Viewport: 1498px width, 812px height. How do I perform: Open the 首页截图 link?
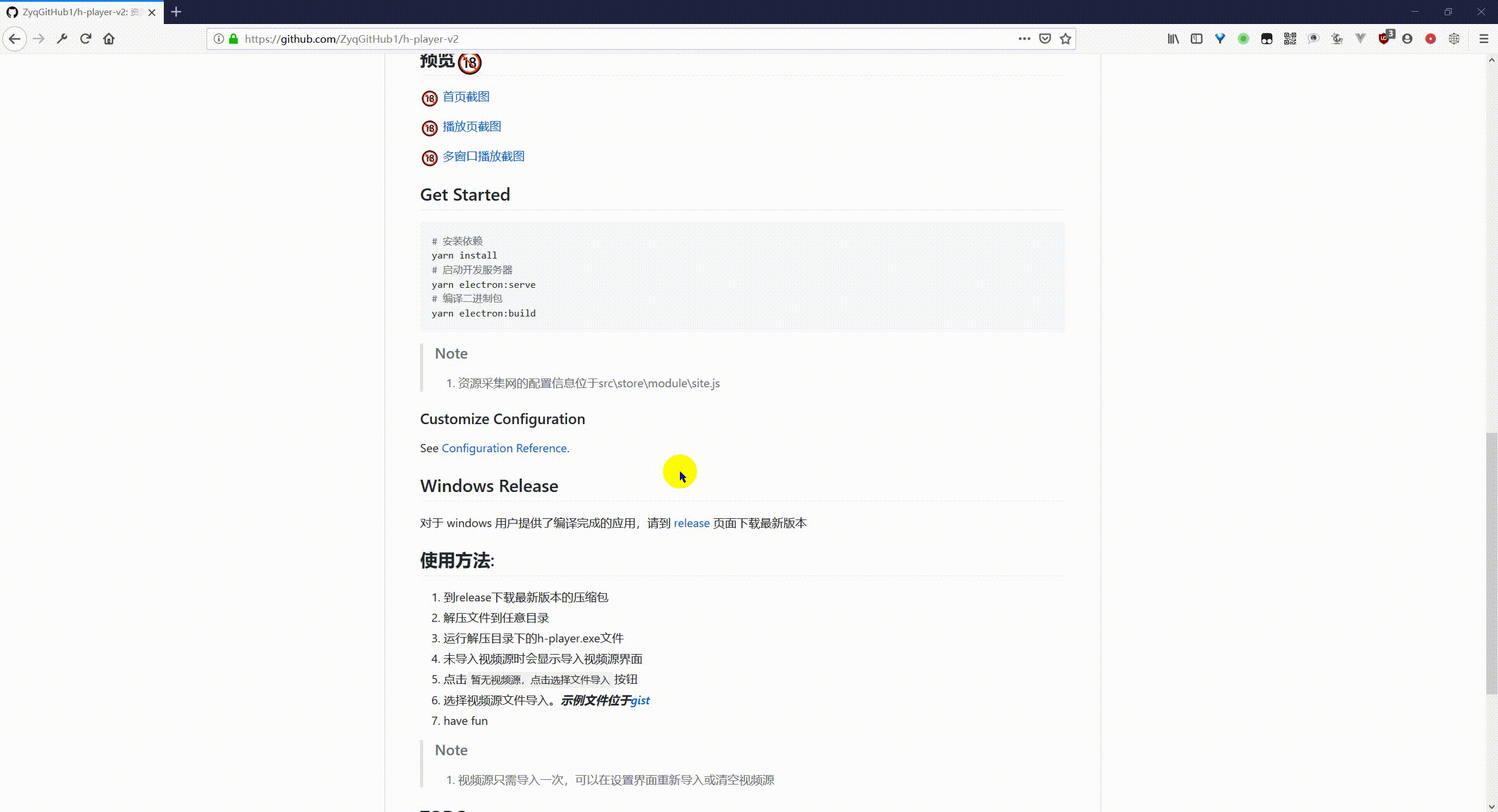[x=466, y=97]
